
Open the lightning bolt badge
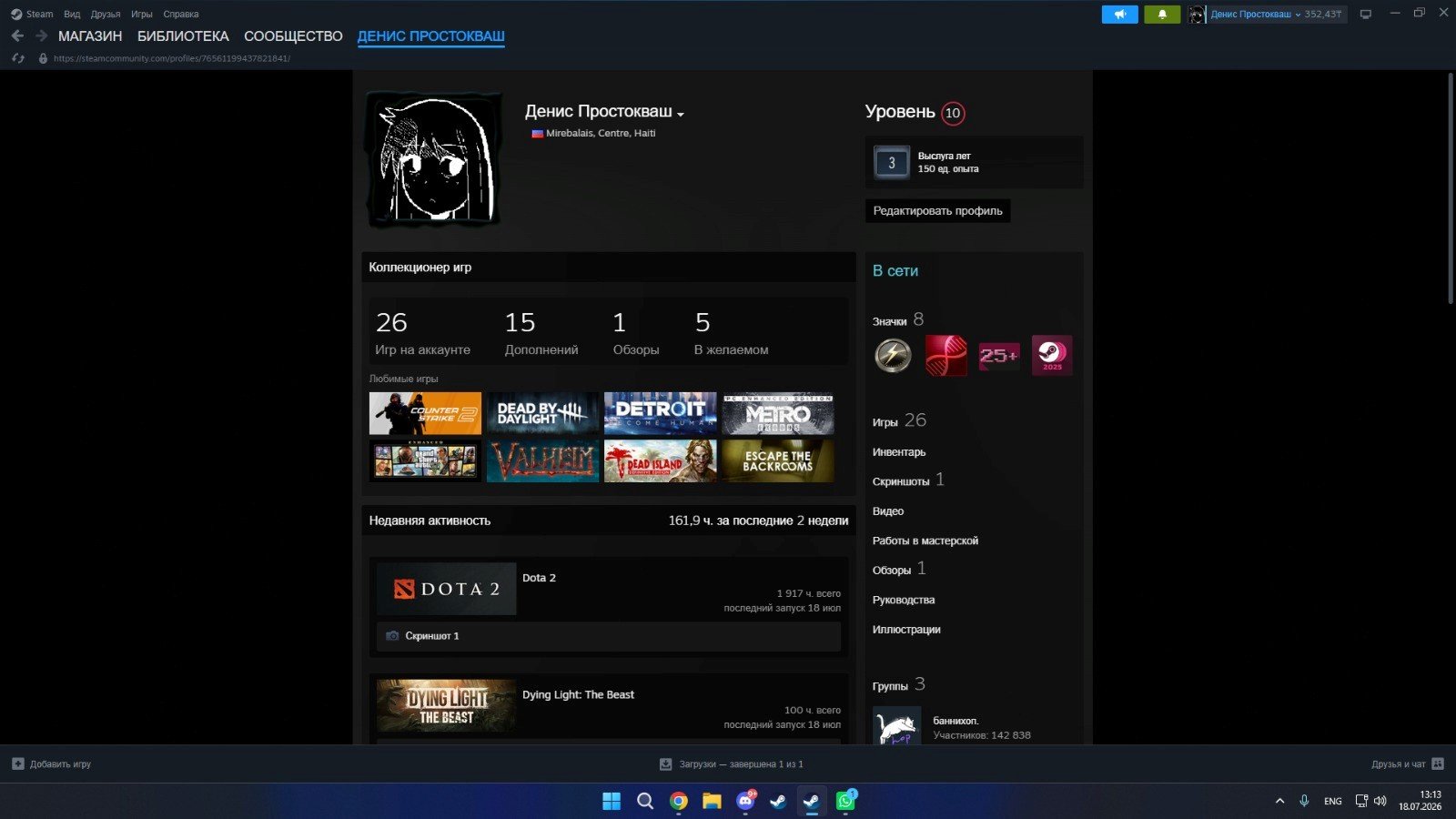coord(893,355)
